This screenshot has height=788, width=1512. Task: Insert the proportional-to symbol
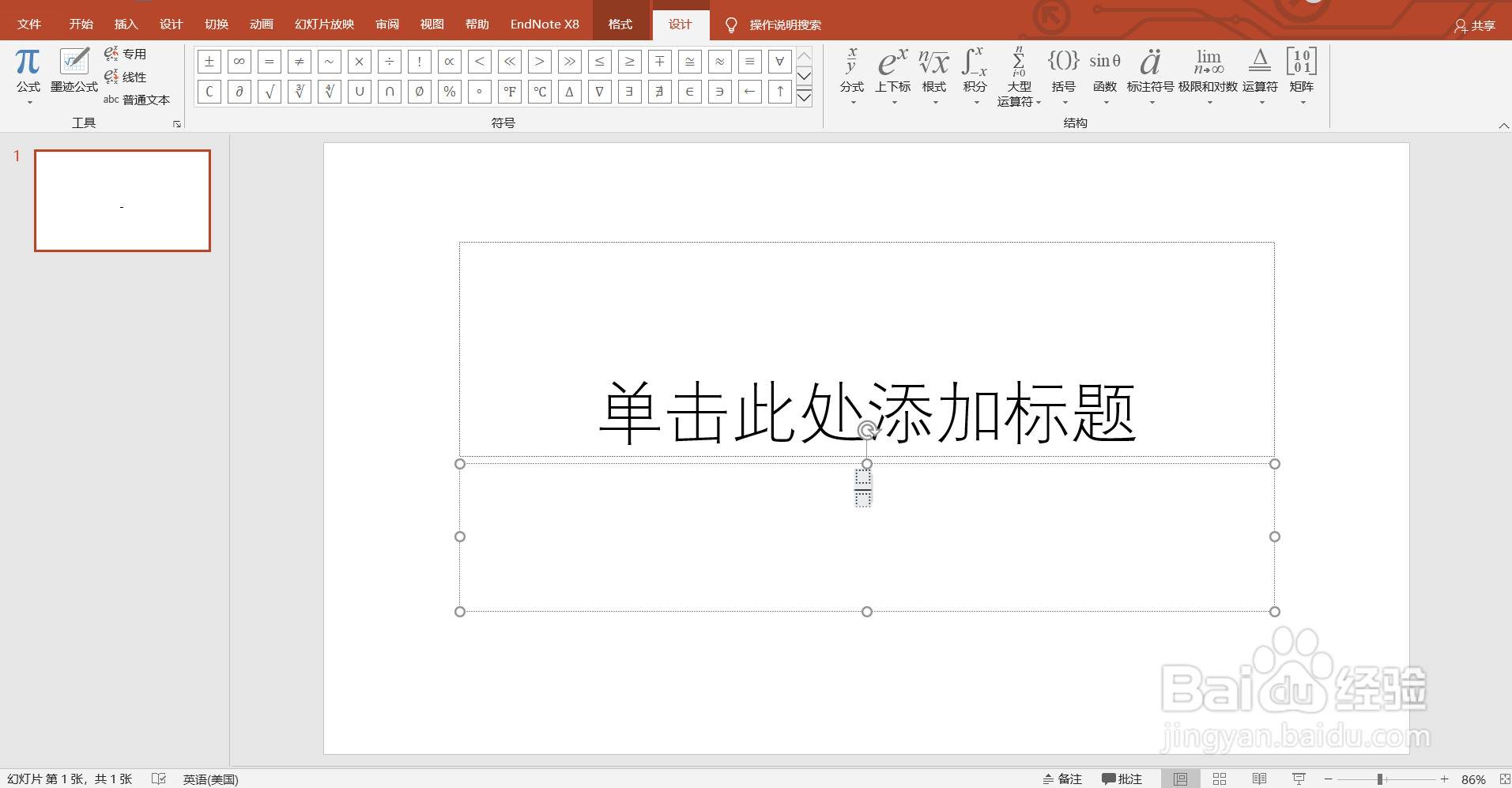pyautogui.click(x=450, y=61)
